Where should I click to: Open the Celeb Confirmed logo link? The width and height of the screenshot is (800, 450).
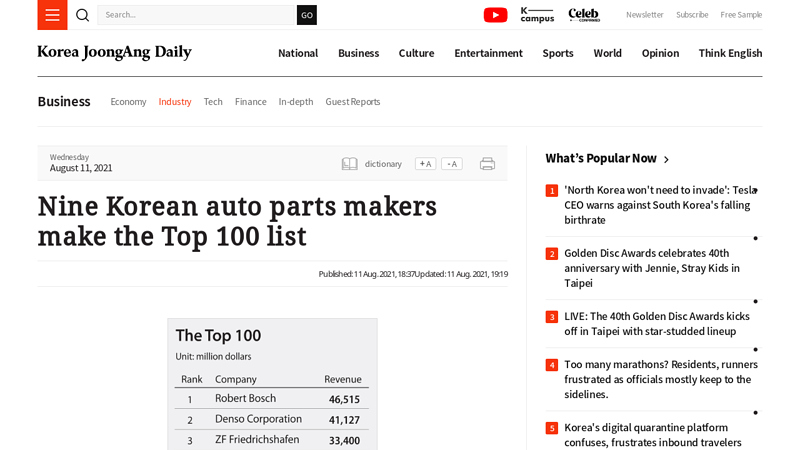(584, 15)
